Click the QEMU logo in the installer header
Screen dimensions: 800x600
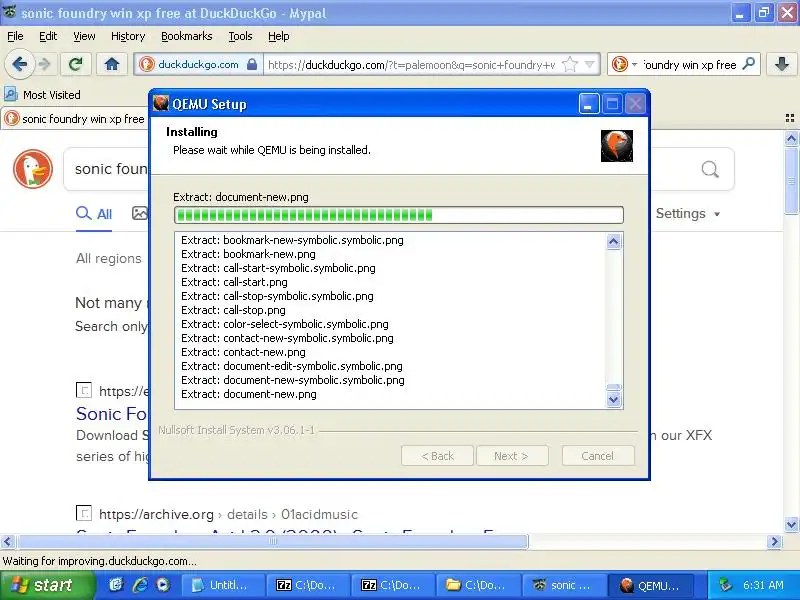pyautogui.click(x=616, y=146)
